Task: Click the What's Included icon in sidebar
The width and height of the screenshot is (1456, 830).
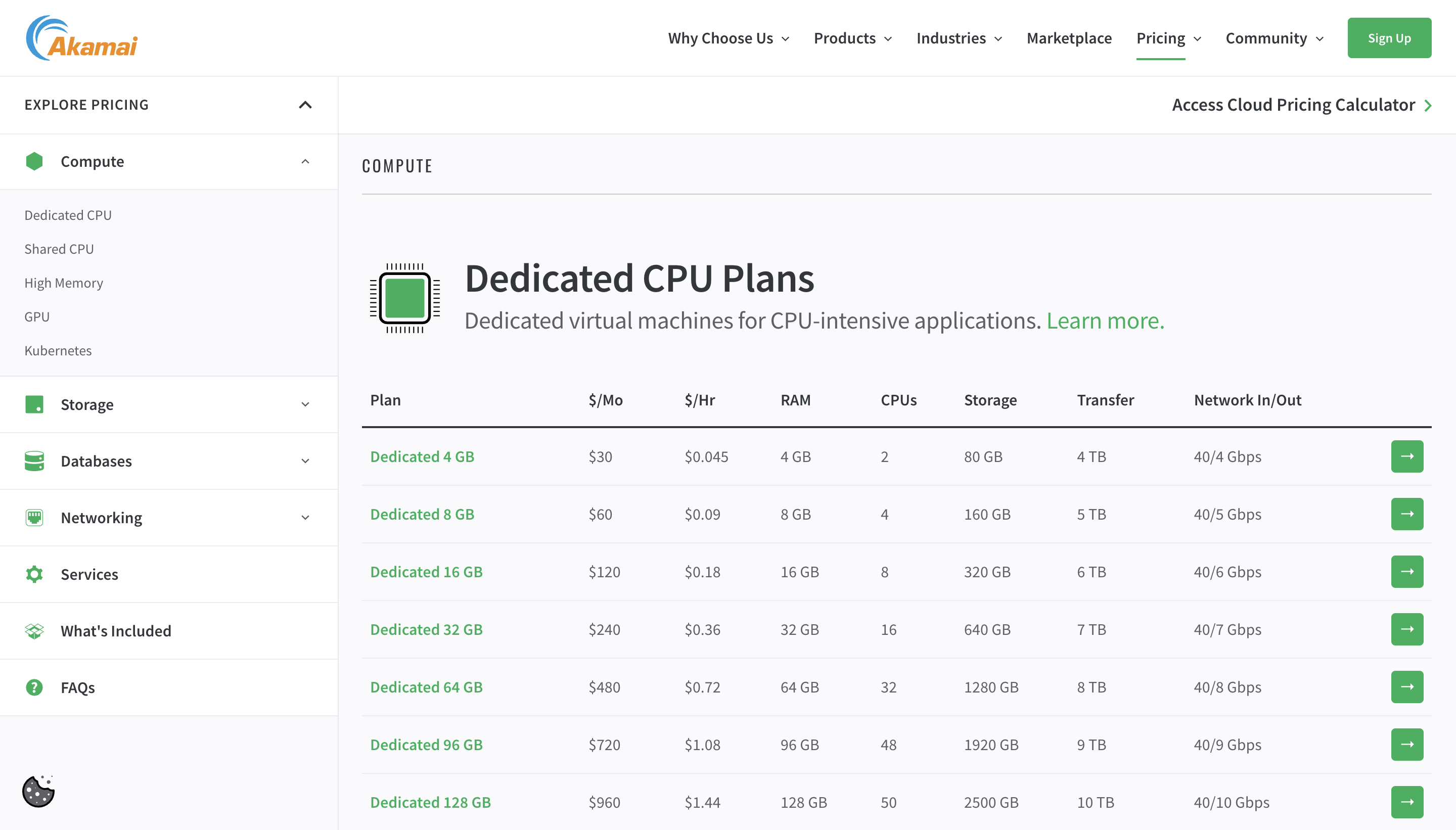Action: 34,631
